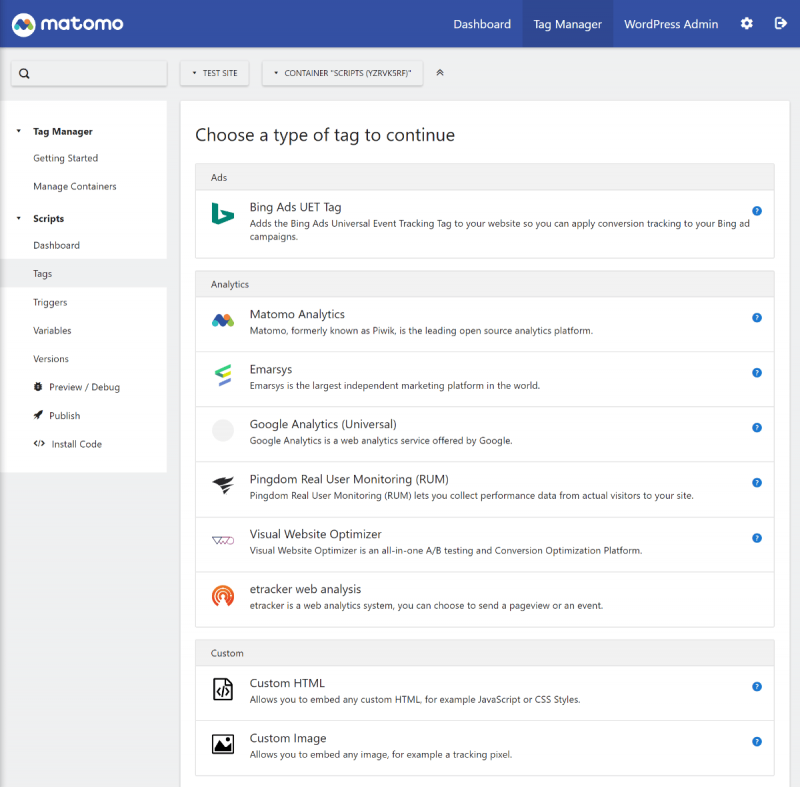This screenshot has height=787, width=800.
Task: Open the TEST SITE selector dropdown
Action: tap(214, 73)
